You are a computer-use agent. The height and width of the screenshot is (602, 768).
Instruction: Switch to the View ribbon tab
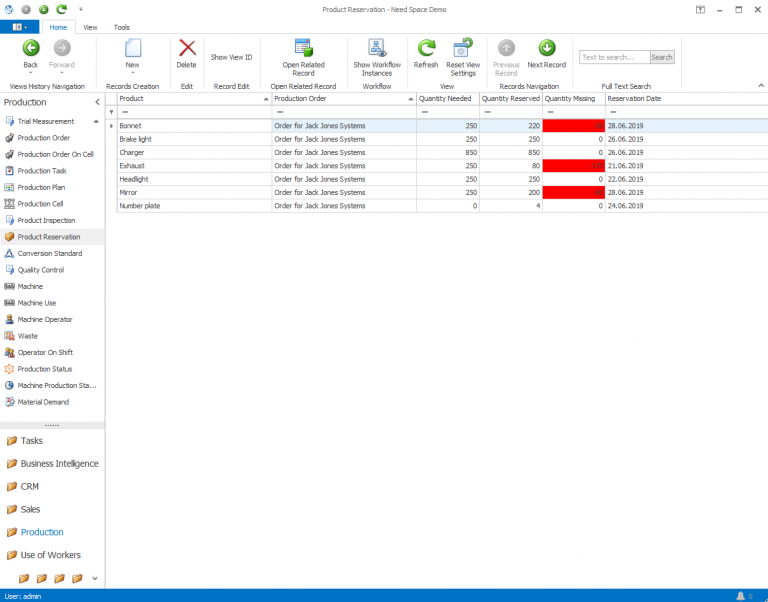tap(90, 28)
